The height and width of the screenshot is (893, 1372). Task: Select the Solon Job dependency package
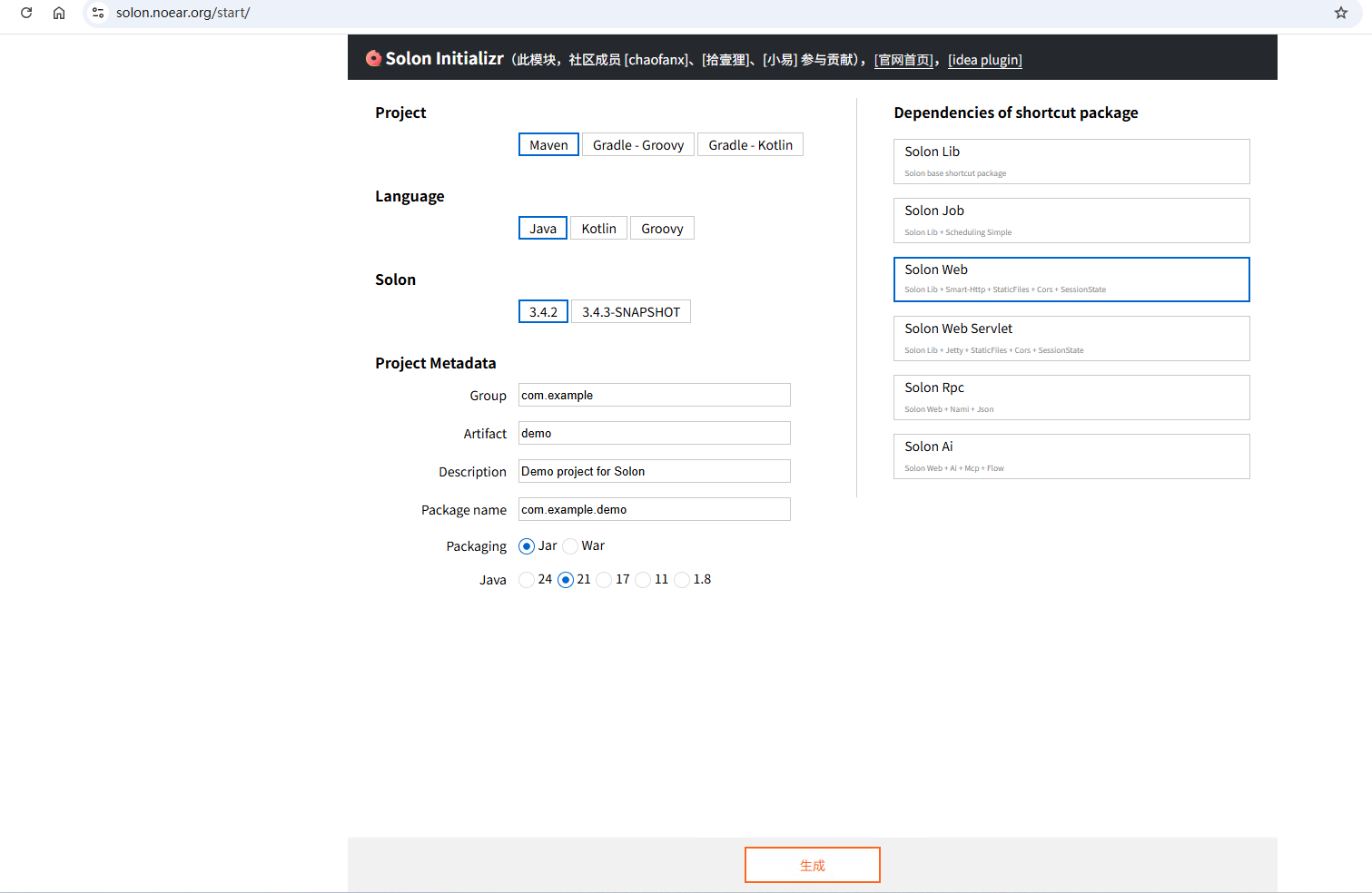coord(1071,221)
